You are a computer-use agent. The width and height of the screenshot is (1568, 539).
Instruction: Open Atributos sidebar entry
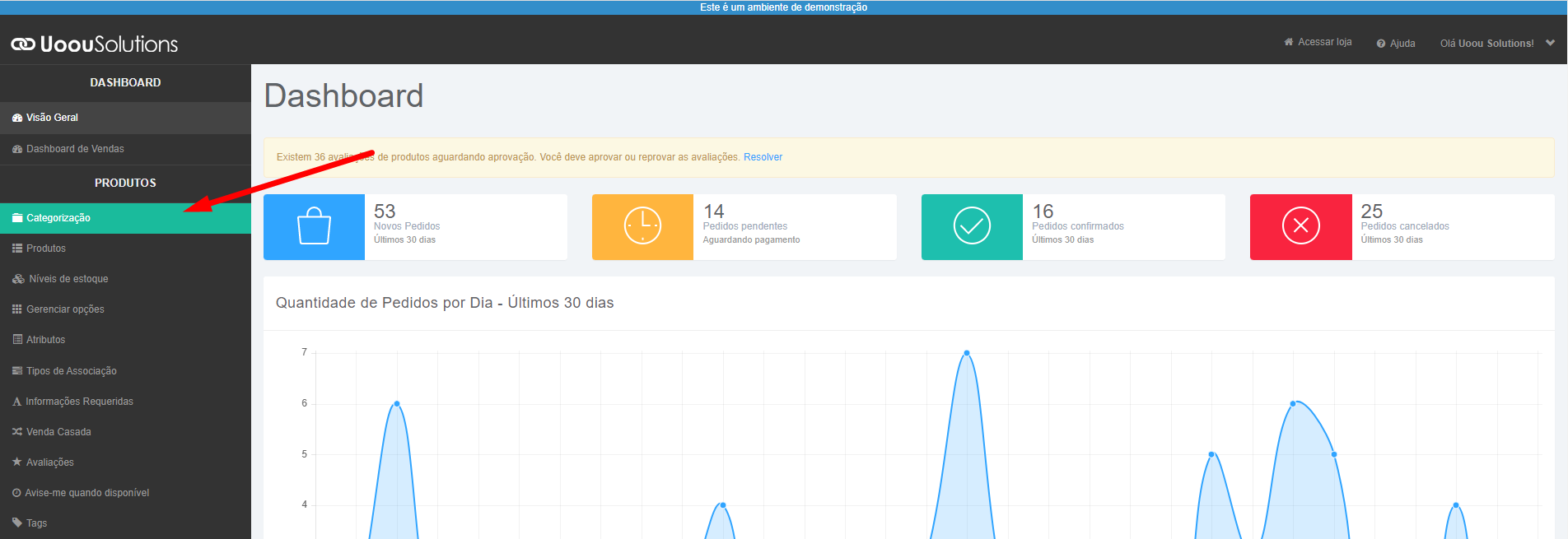125,340
